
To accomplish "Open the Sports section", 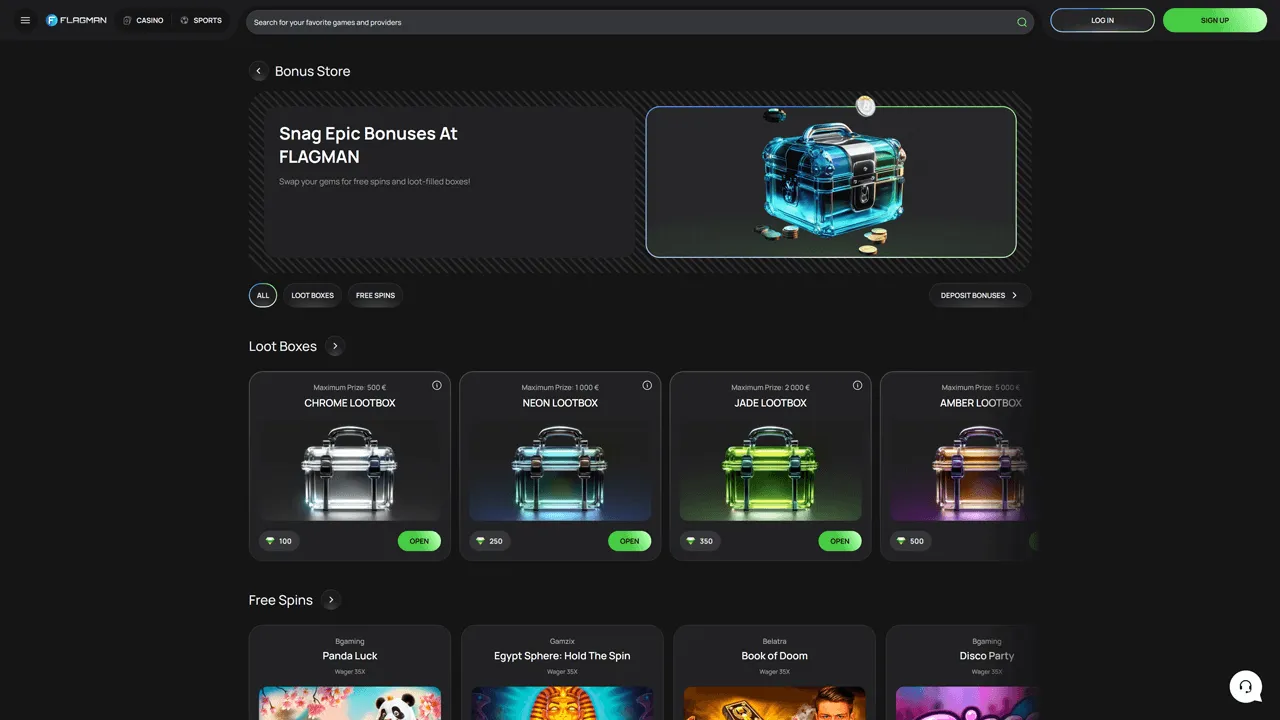I will point(201,20).
